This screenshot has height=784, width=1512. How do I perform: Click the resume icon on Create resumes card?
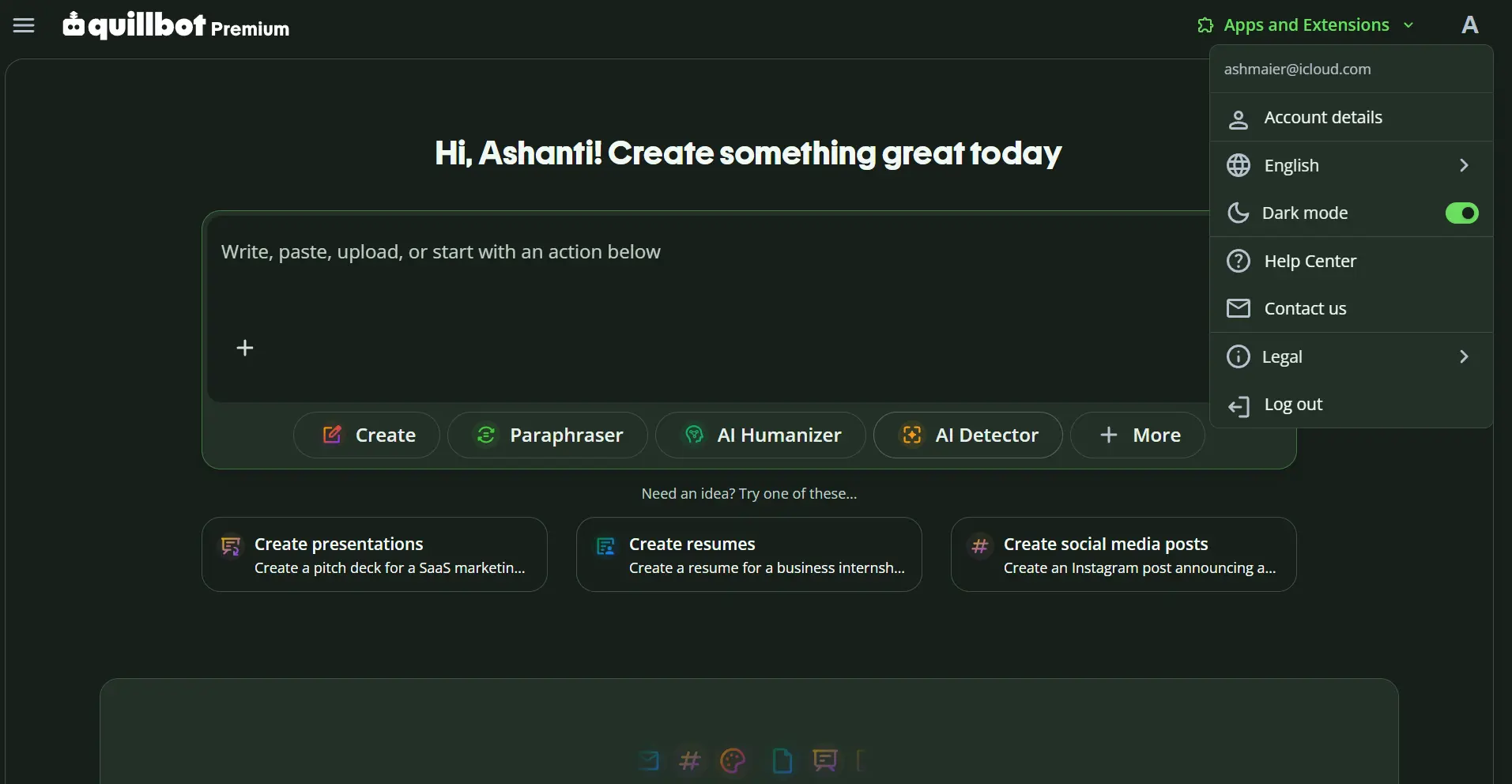point(605,546)
